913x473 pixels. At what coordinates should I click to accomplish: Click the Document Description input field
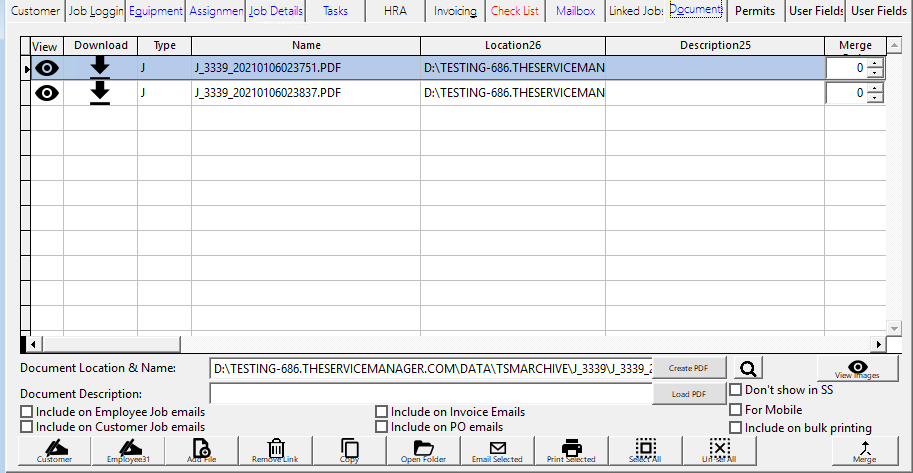click(431, 394)
